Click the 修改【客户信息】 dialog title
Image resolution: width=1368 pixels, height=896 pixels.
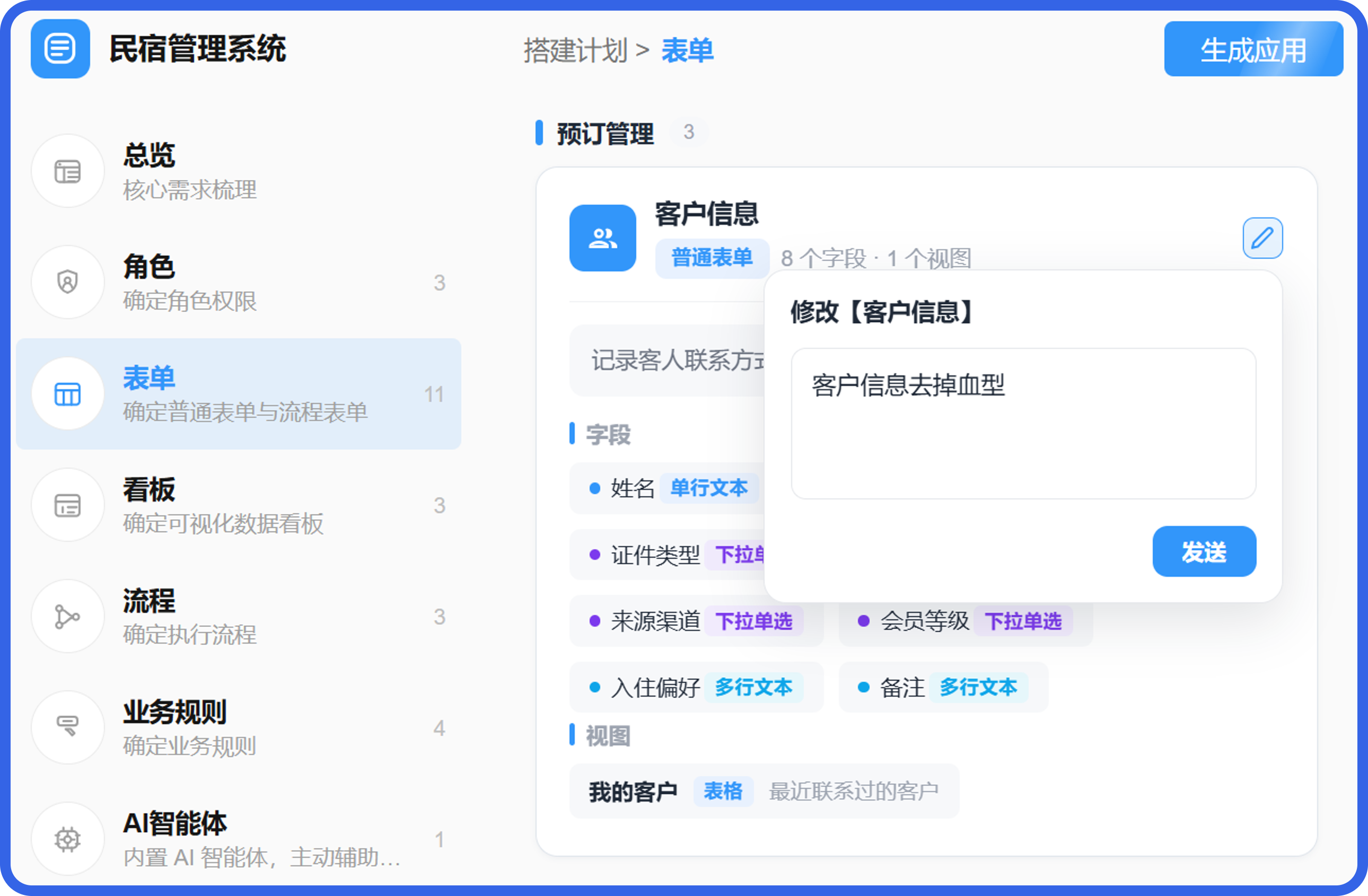(x=882, y=312)
